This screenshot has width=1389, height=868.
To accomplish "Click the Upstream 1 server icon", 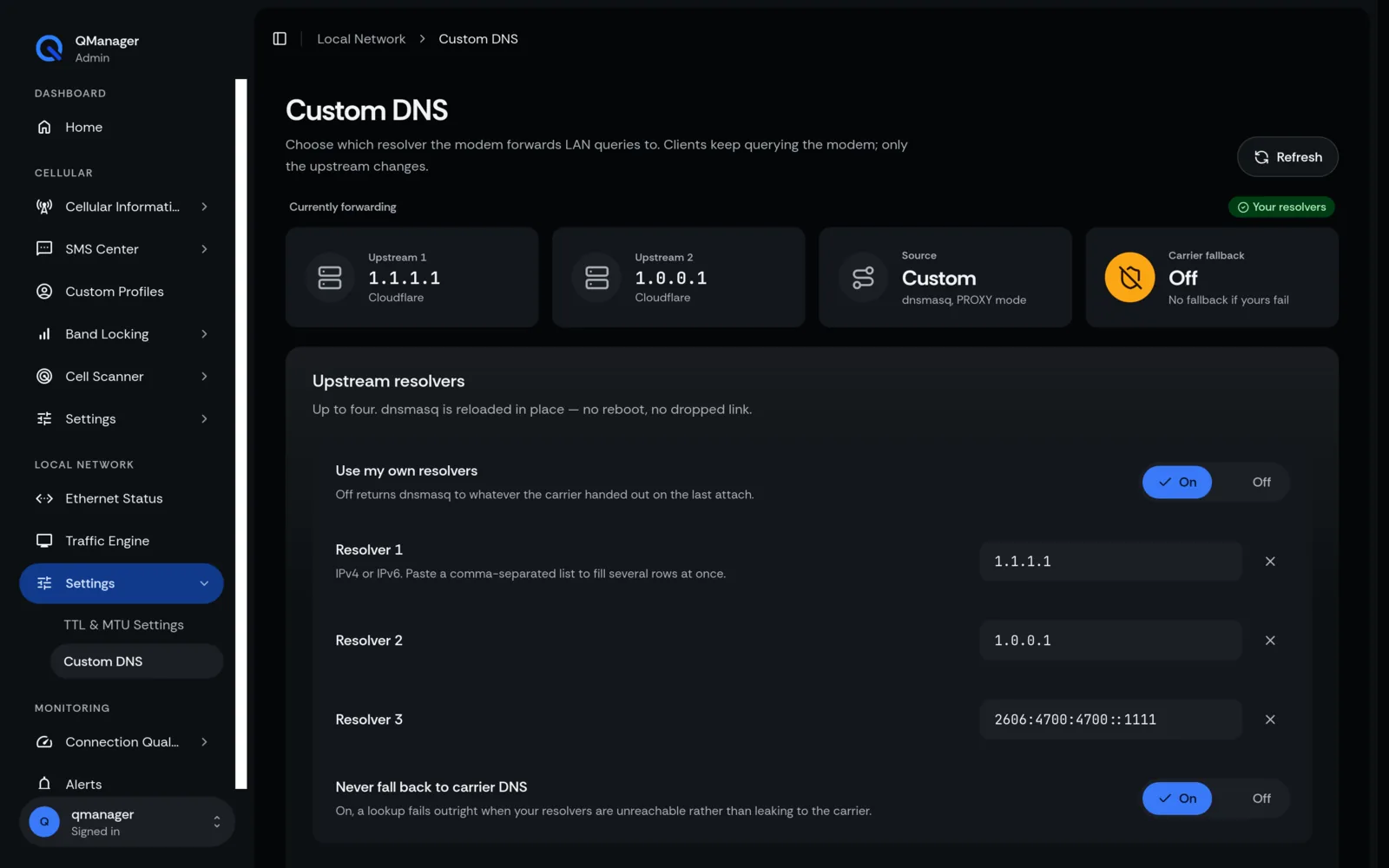I will (330, 278).
